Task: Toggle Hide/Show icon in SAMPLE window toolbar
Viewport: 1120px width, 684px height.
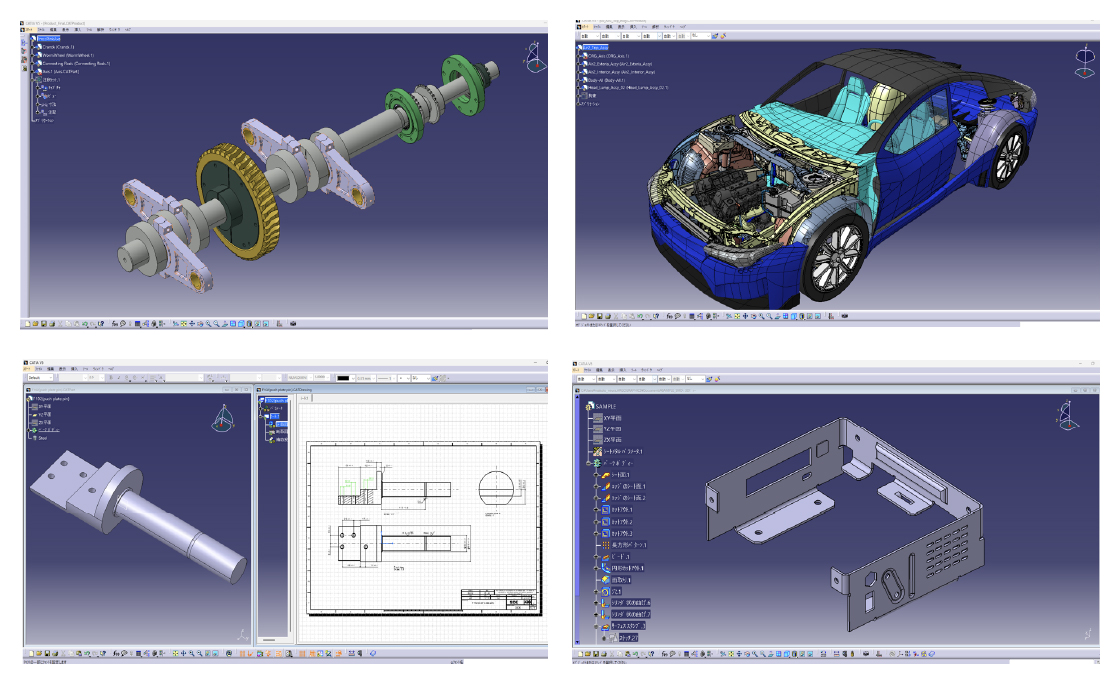Action: 802,654
